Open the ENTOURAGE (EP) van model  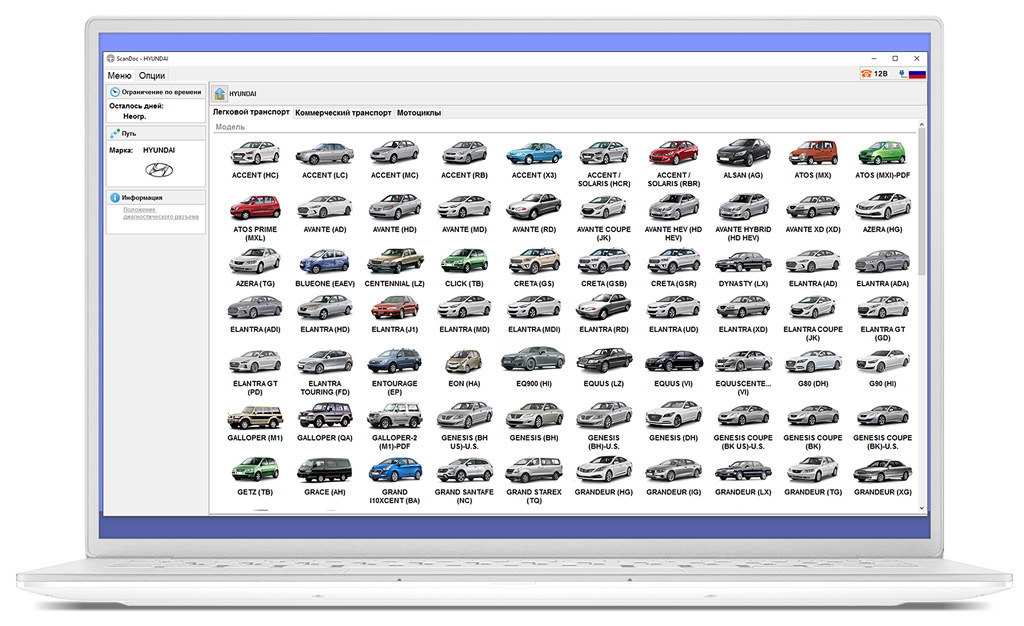click(394, 372)
